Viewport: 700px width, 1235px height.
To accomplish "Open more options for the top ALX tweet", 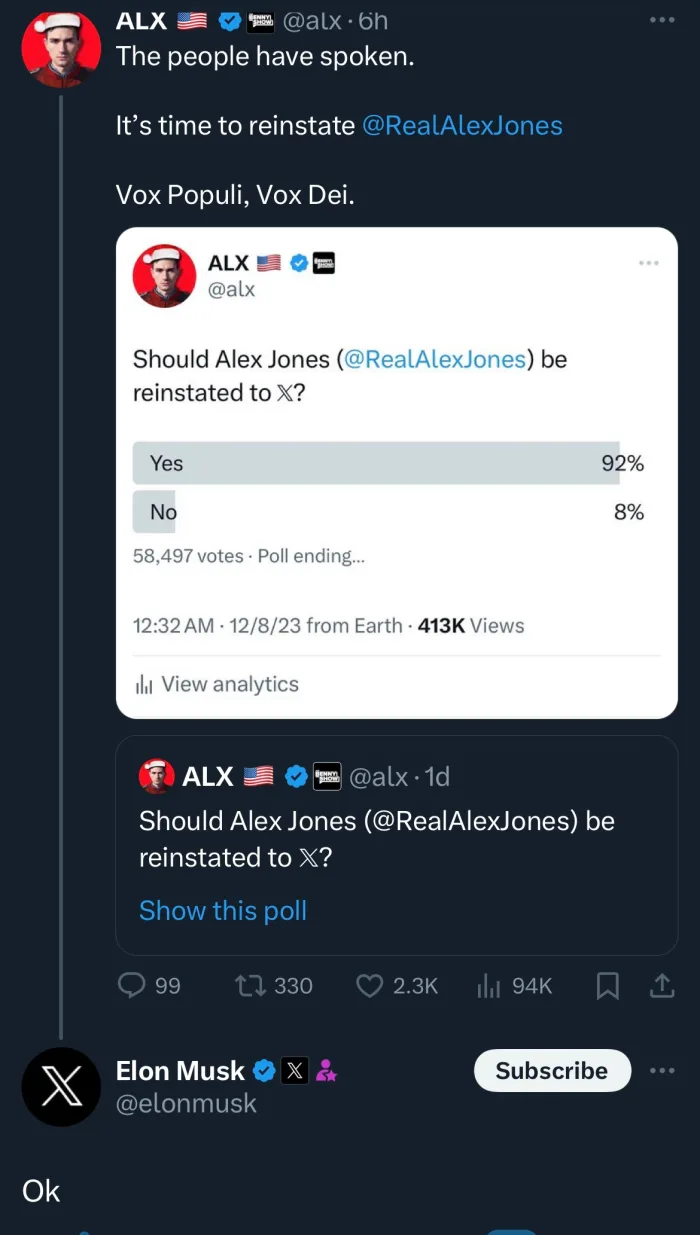I will (661, 19).
